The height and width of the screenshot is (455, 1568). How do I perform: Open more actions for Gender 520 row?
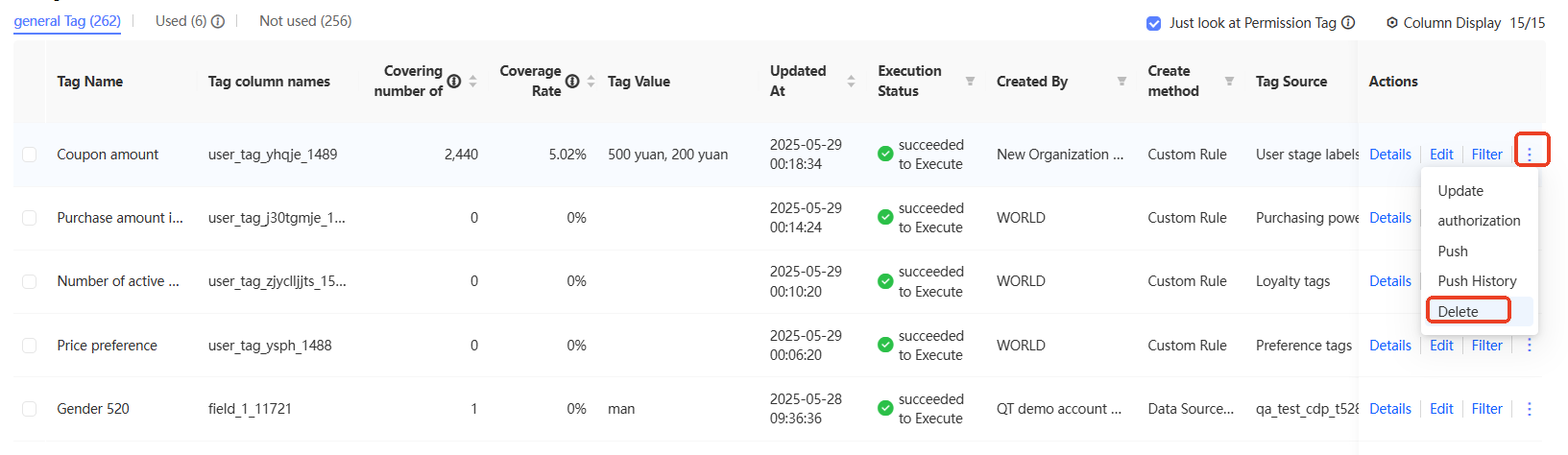(x=1530, y=409)
